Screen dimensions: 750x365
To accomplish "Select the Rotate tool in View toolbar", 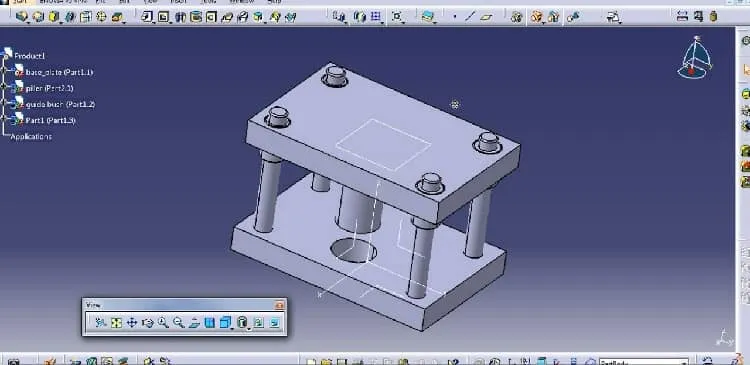I will pos(147,323).
